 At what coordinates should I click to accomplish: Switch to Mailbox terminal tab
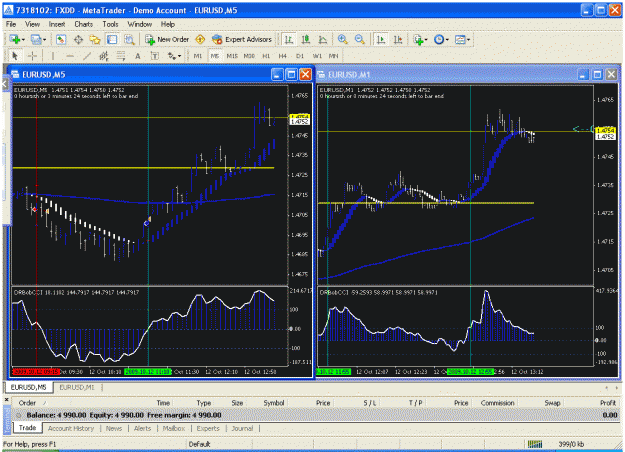coord(174,428)
